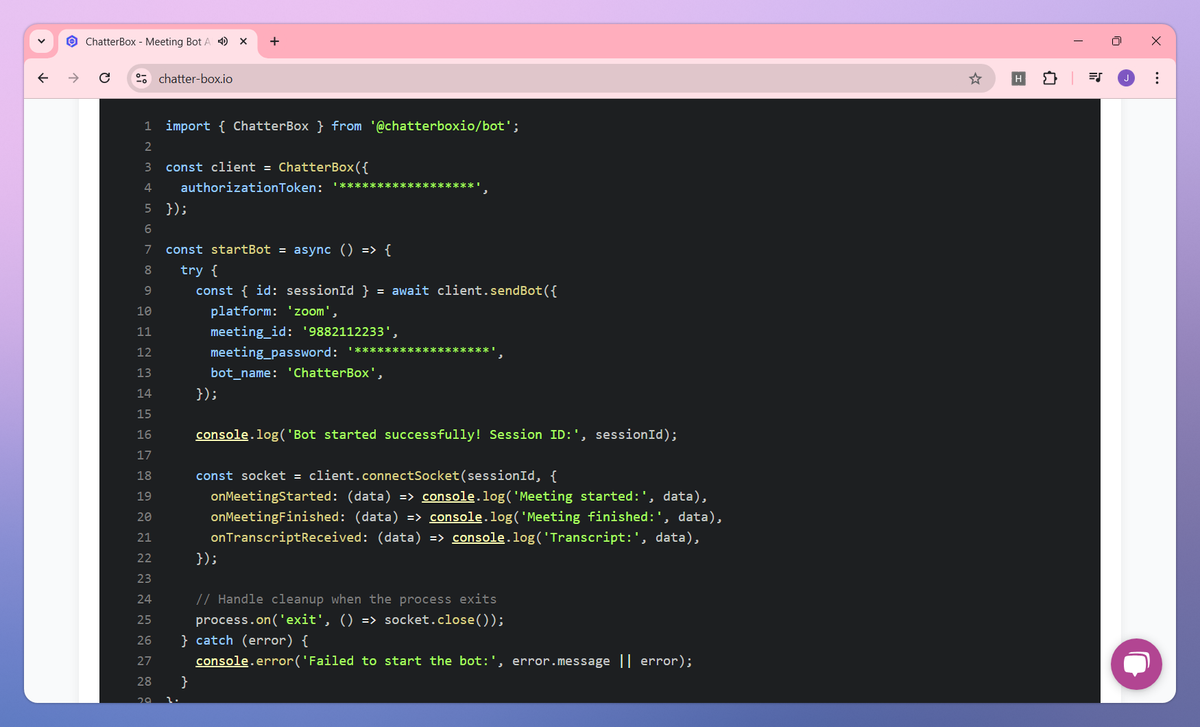1200x727 pixels.
Task: Go forward to the next page
Action: 73,78
